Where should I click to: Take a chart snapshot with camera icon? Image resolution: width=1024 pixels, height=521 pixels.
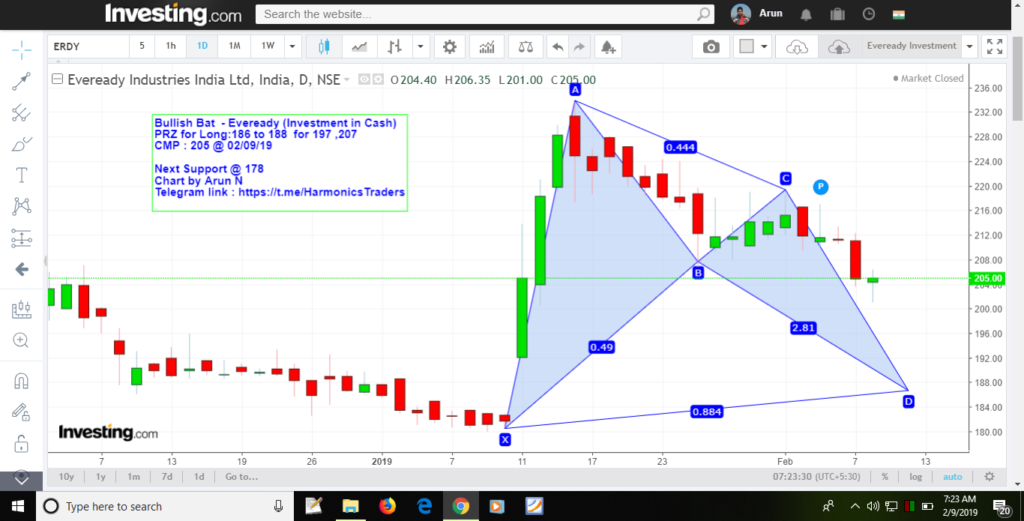tap(711, 47)
